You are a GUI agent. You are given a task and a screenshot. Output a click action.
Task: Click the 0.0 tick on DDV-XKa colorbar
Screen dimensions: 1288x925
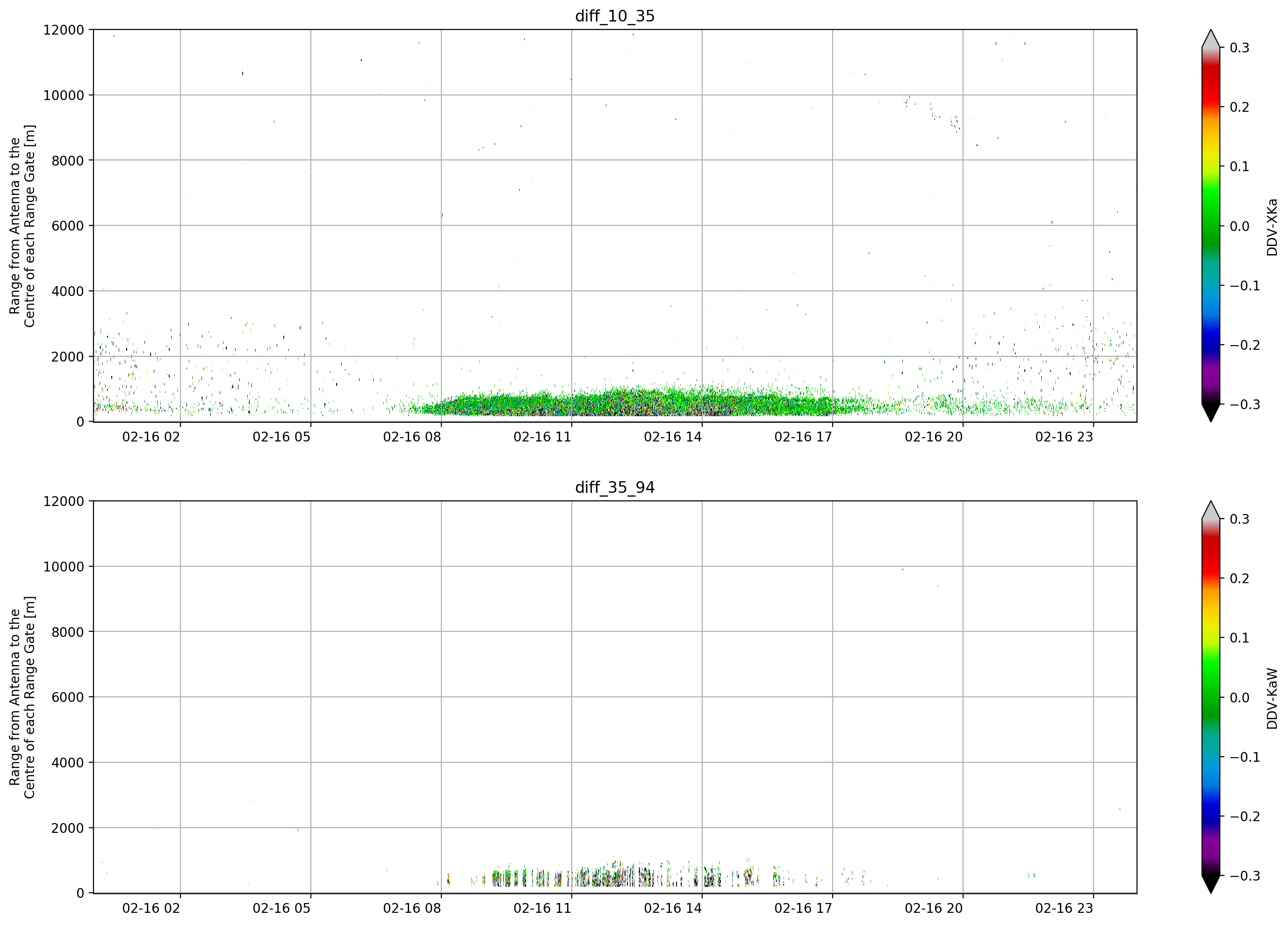click(1240, 226)
